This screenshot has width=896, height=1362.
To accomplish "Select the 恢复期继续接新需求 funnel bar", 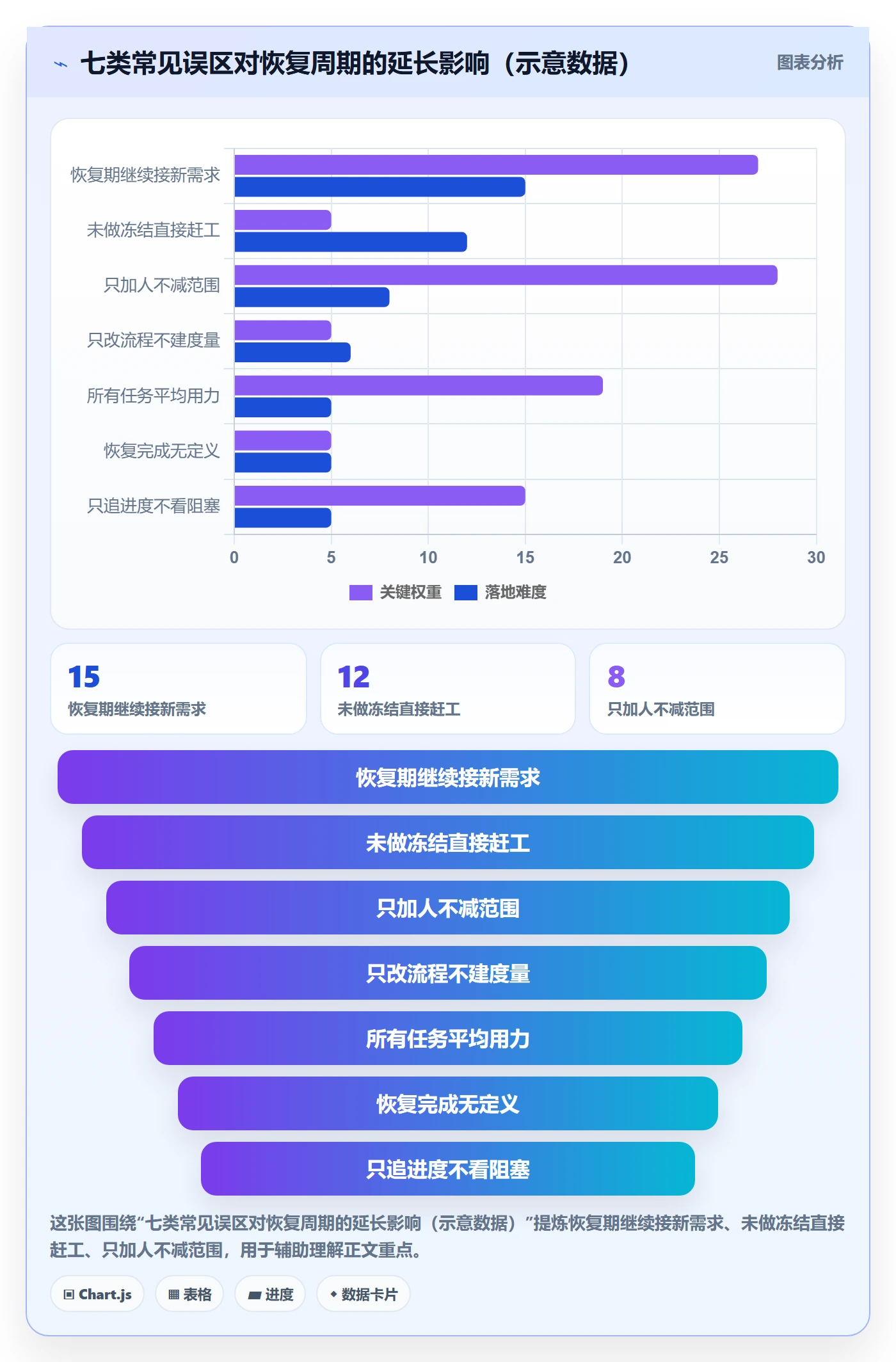I will tap(448, 777).
